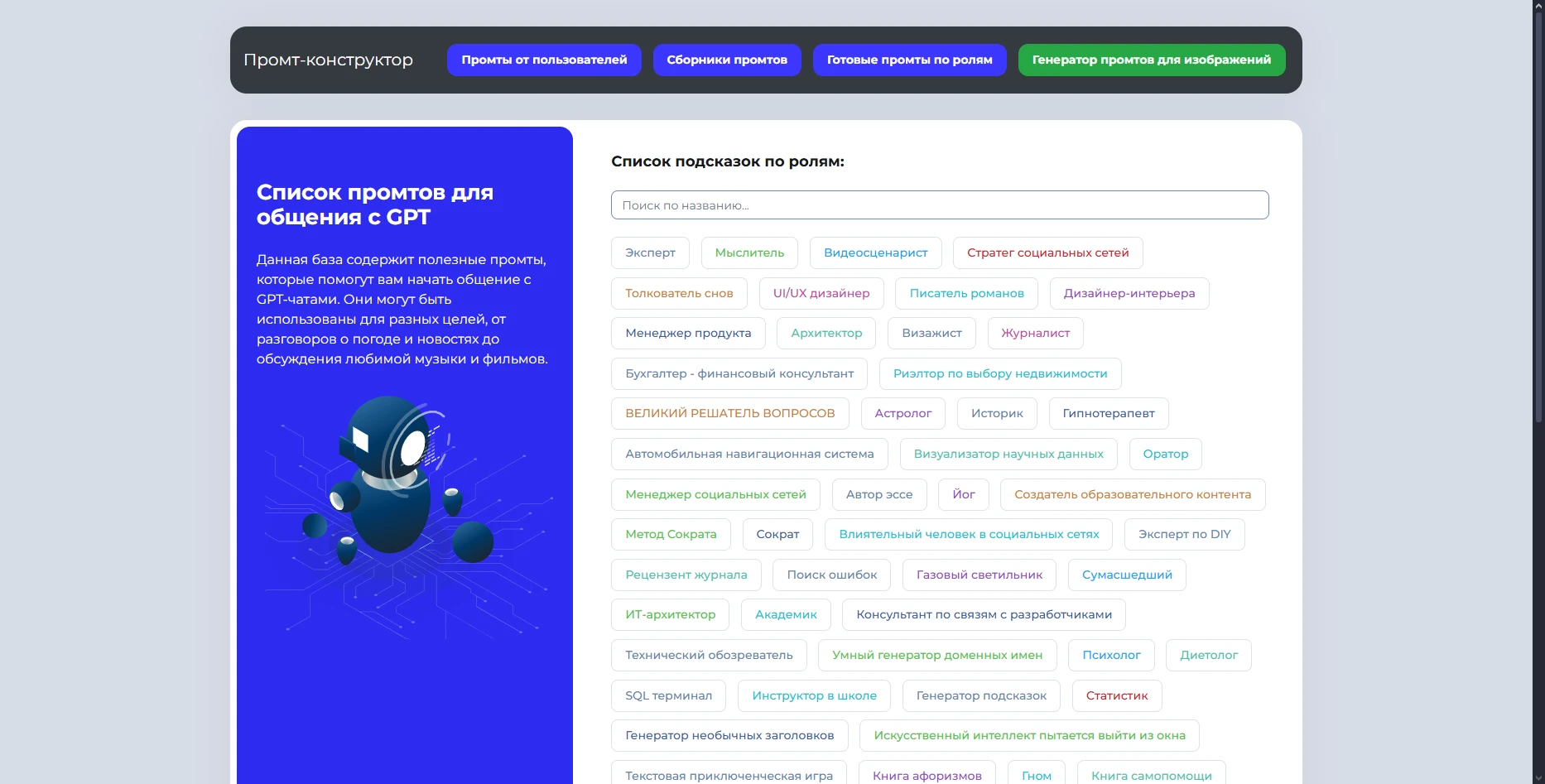The image size is (1545, 784).
Task: Select the "SQL терминал" role
Action: pos(667,695)
